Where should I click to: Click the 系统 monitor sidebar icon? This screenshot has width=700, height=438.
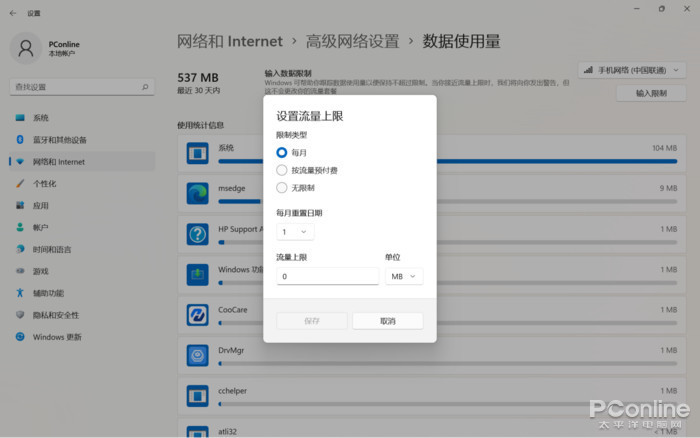point(20,118)
